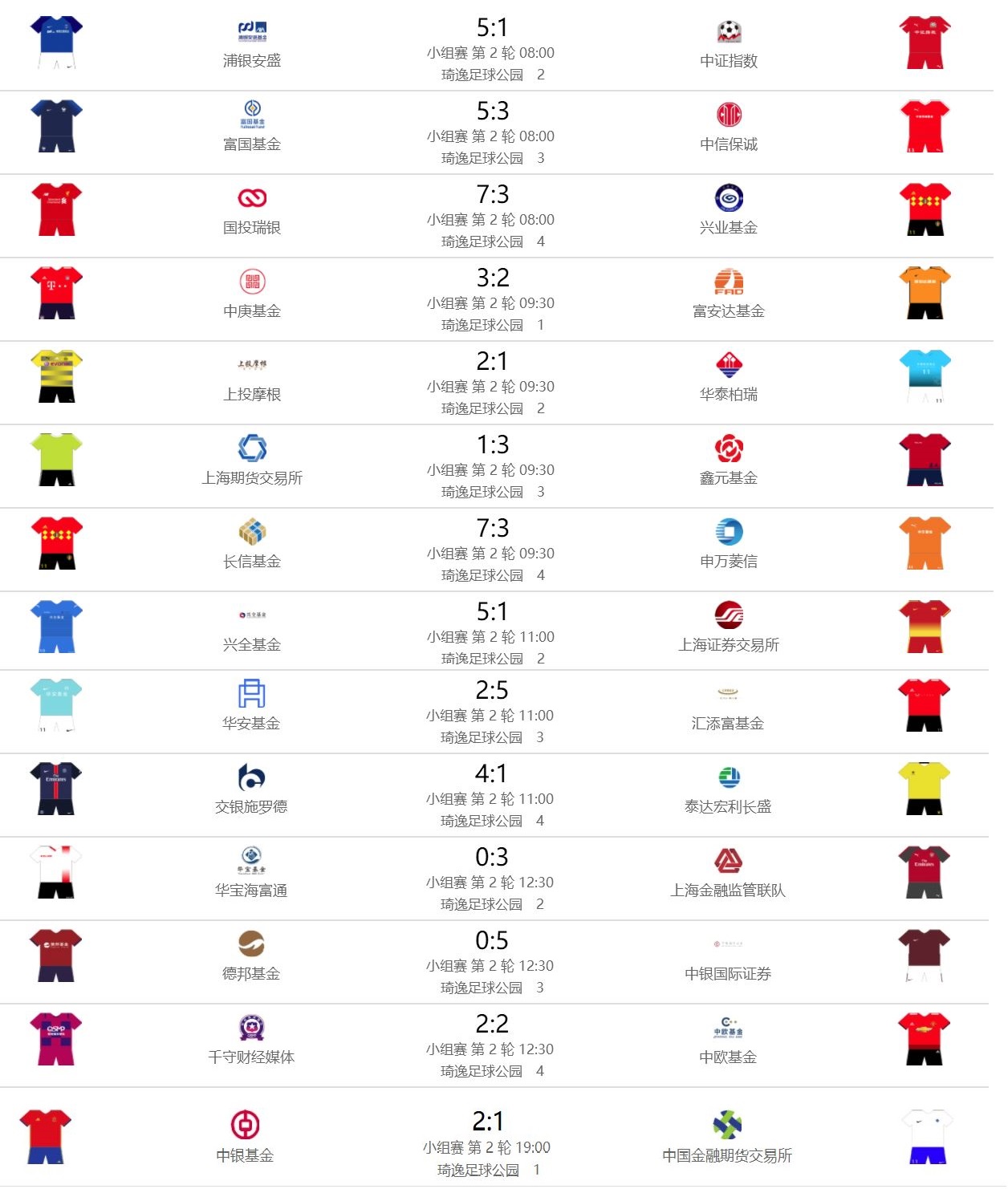Click 上投摩根's yellow and black jersey
1008x1189 pixels.
[56, 375]
